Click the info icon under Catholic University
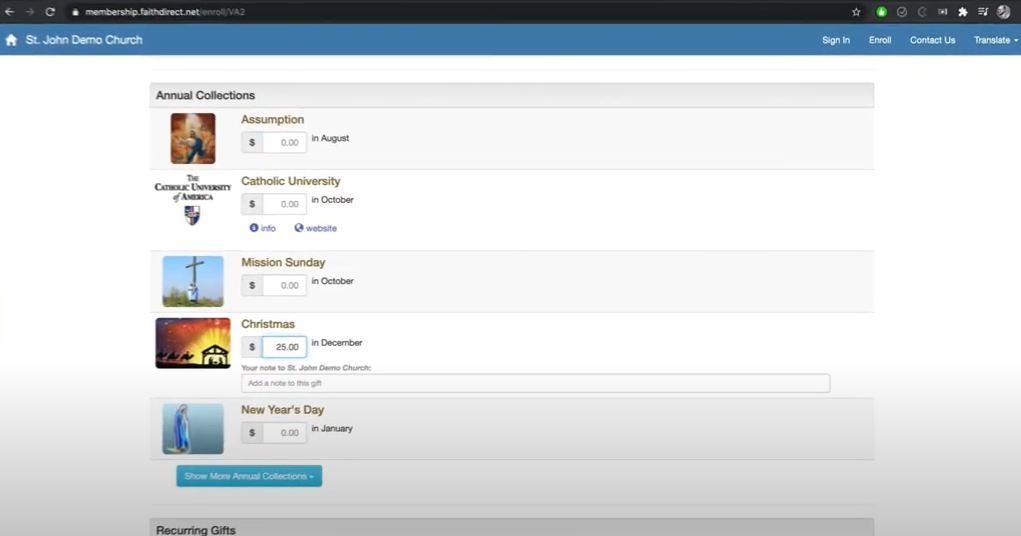 click(262, 228)
